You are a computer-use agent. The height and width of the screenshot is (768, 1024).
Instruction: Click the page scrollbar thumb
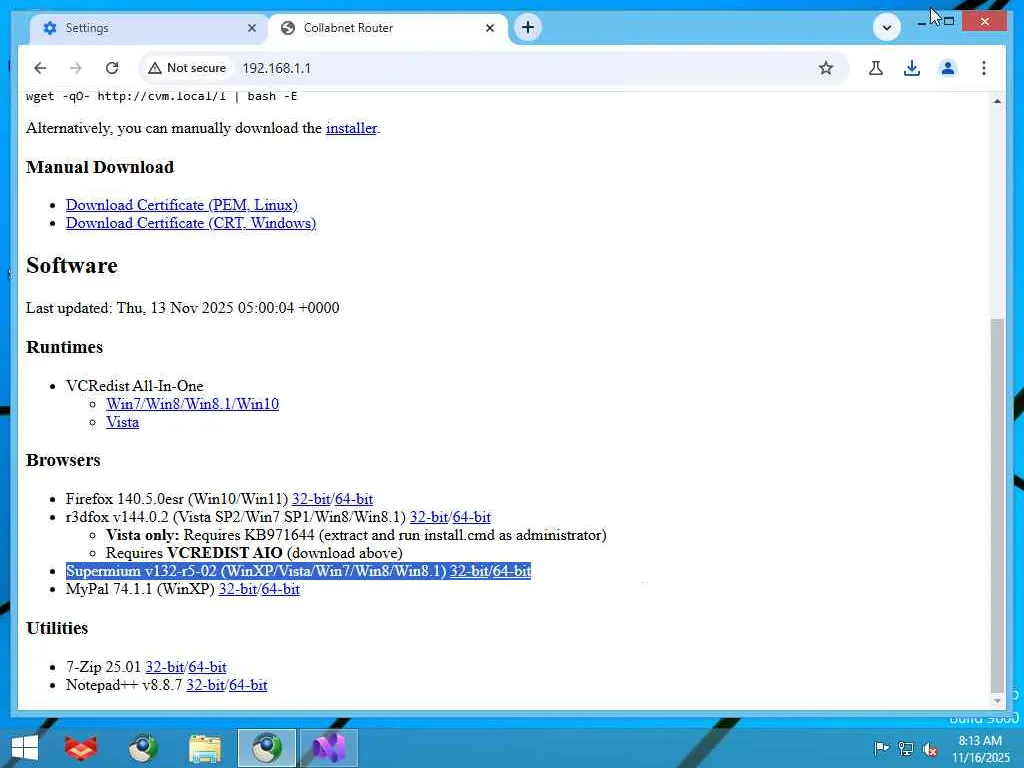point(997,504)
